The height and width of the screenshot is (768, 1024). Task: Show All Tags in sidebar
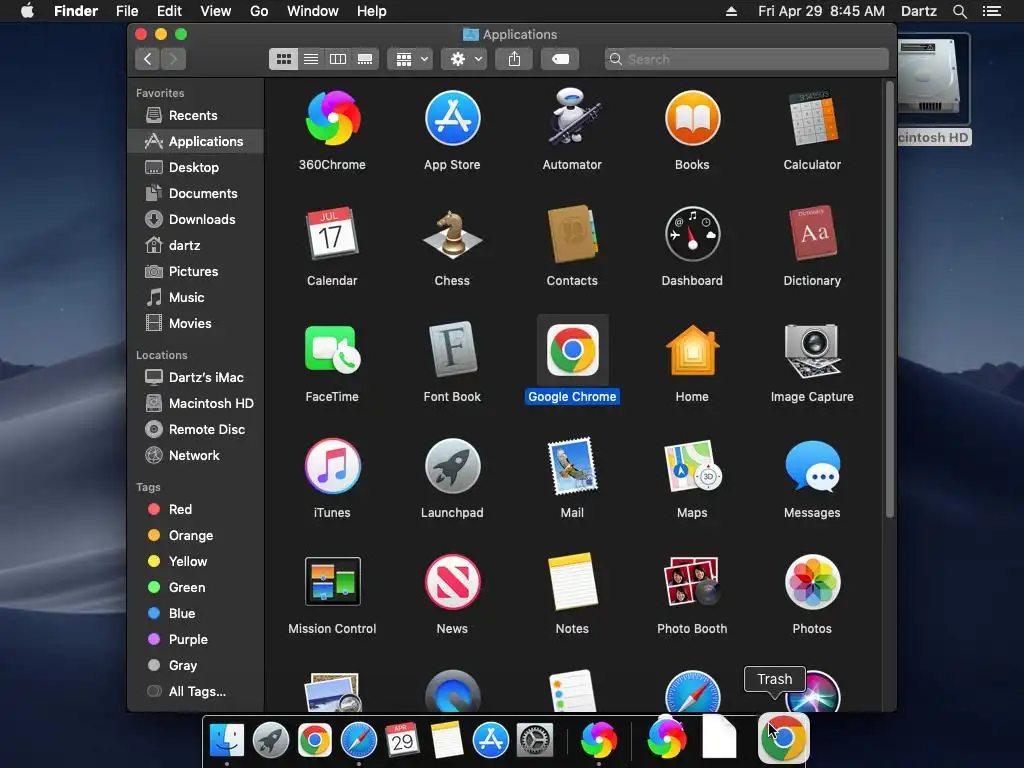[x=195, y=692]
